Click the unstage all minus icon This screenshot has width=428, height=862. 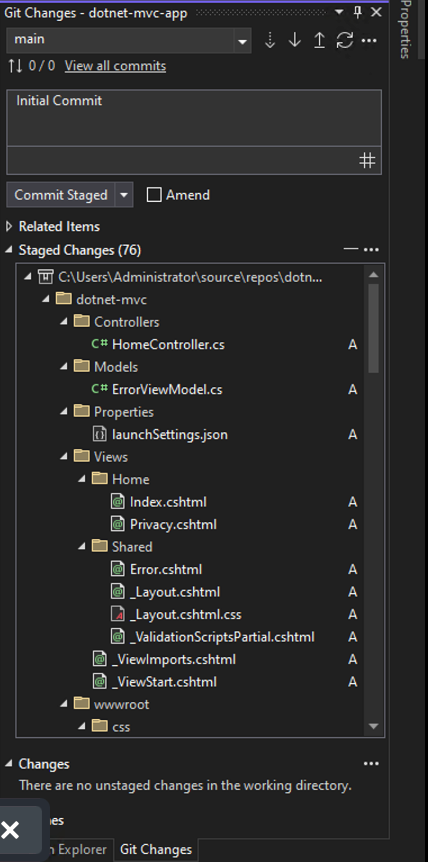tap(351, 250)
